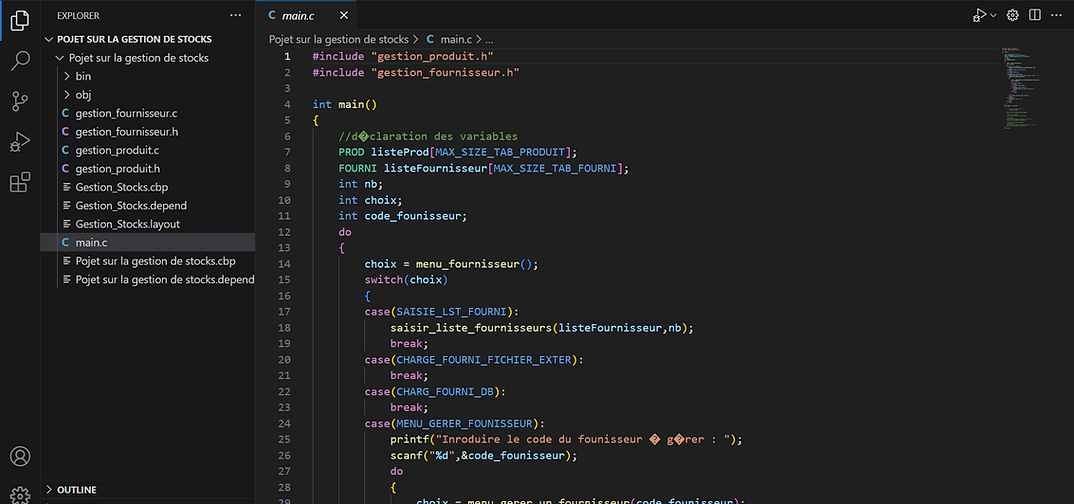Click the editor settings gear icon
This screenshot has width=1074, height=504.
pyautogui.click(x=1012, y=15)
